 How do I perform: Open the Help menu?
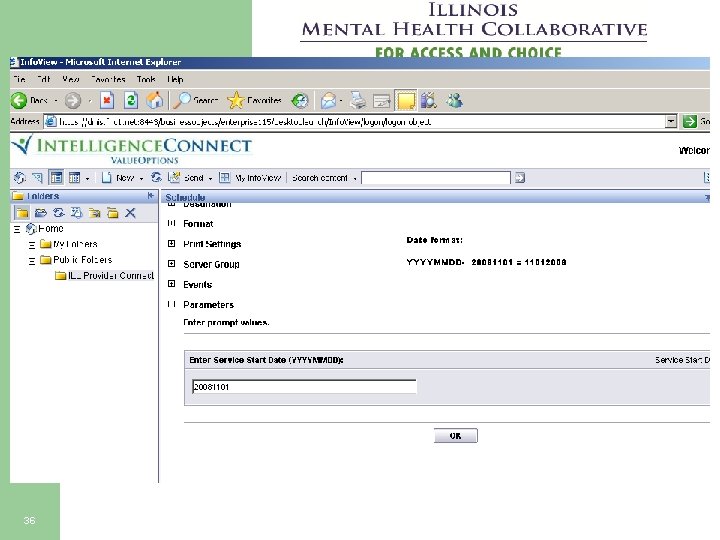click(175, 79)
